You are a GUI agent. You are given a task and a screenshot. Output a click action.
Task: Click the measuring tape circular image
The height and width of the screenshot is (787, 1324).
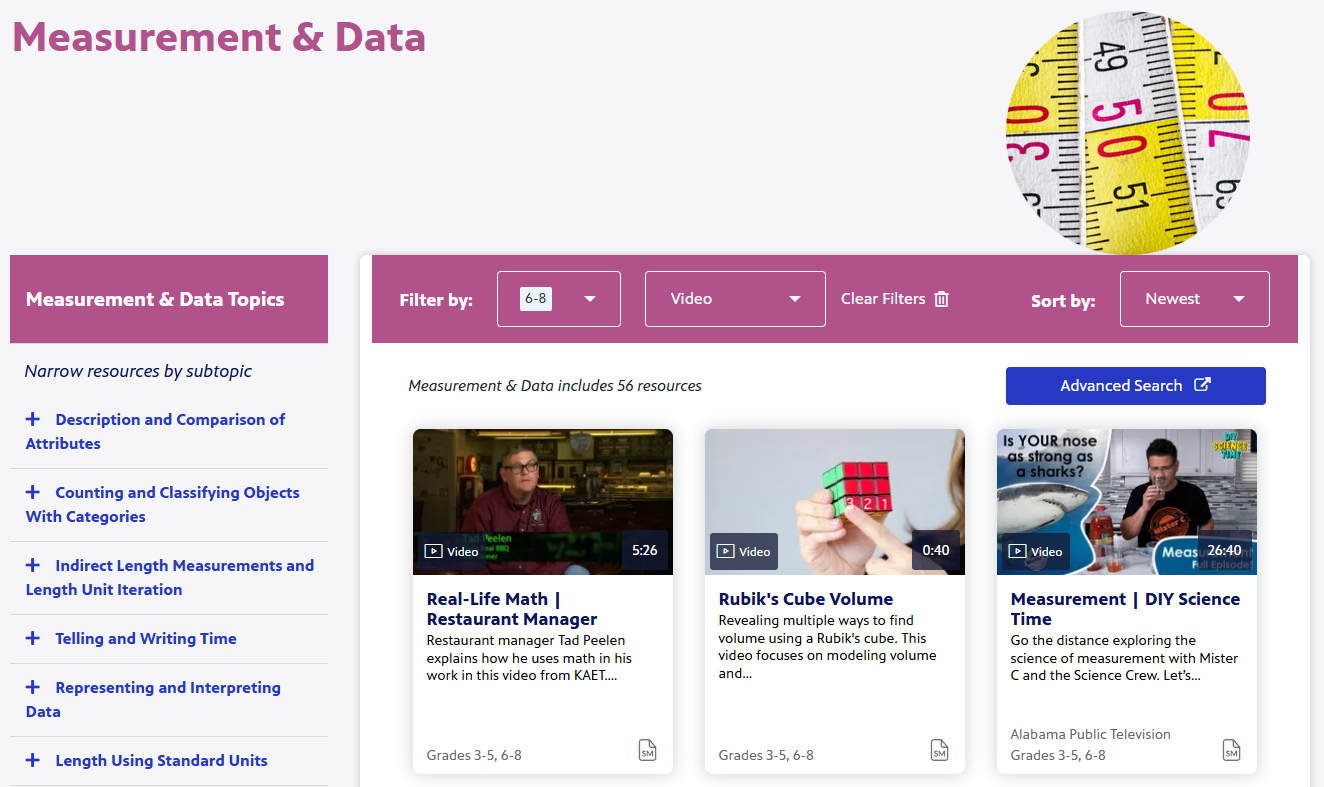tap(1128, 132)
